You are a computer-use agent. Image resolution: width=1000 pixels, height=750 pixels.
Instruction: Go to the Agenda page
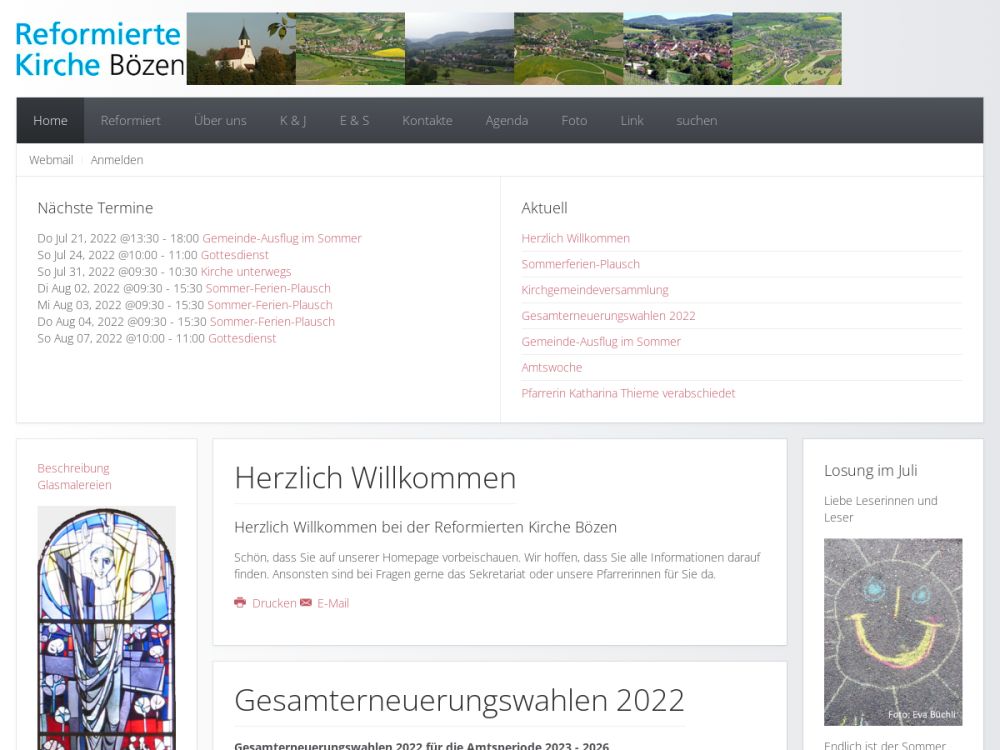506,120
